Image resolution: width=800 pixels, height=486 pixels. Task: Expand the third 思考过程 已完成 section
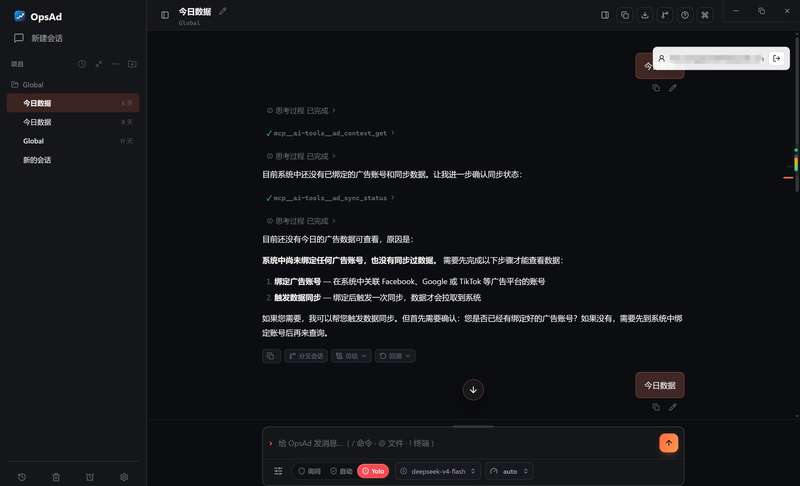point(301,221)
